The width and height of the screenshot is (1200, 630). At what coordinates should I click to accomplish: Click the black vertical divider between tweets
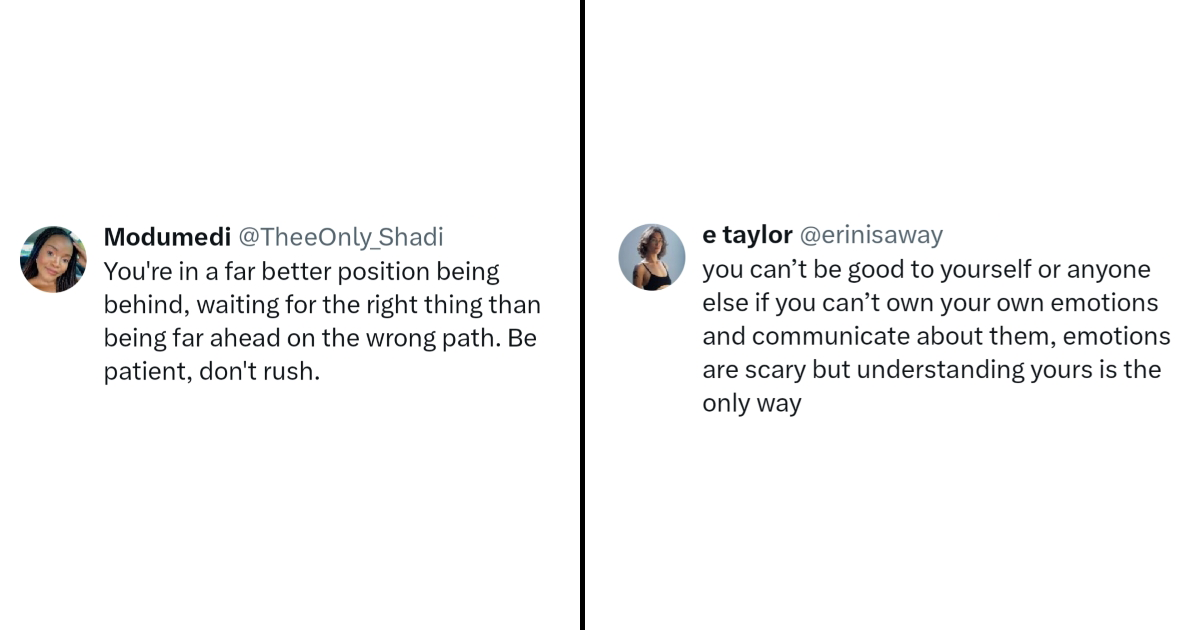582,315
